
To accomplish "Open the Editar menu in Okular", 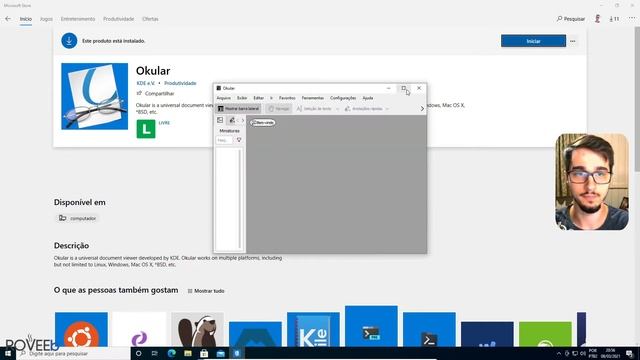I will pyautogui.click(x=258, y=98).
